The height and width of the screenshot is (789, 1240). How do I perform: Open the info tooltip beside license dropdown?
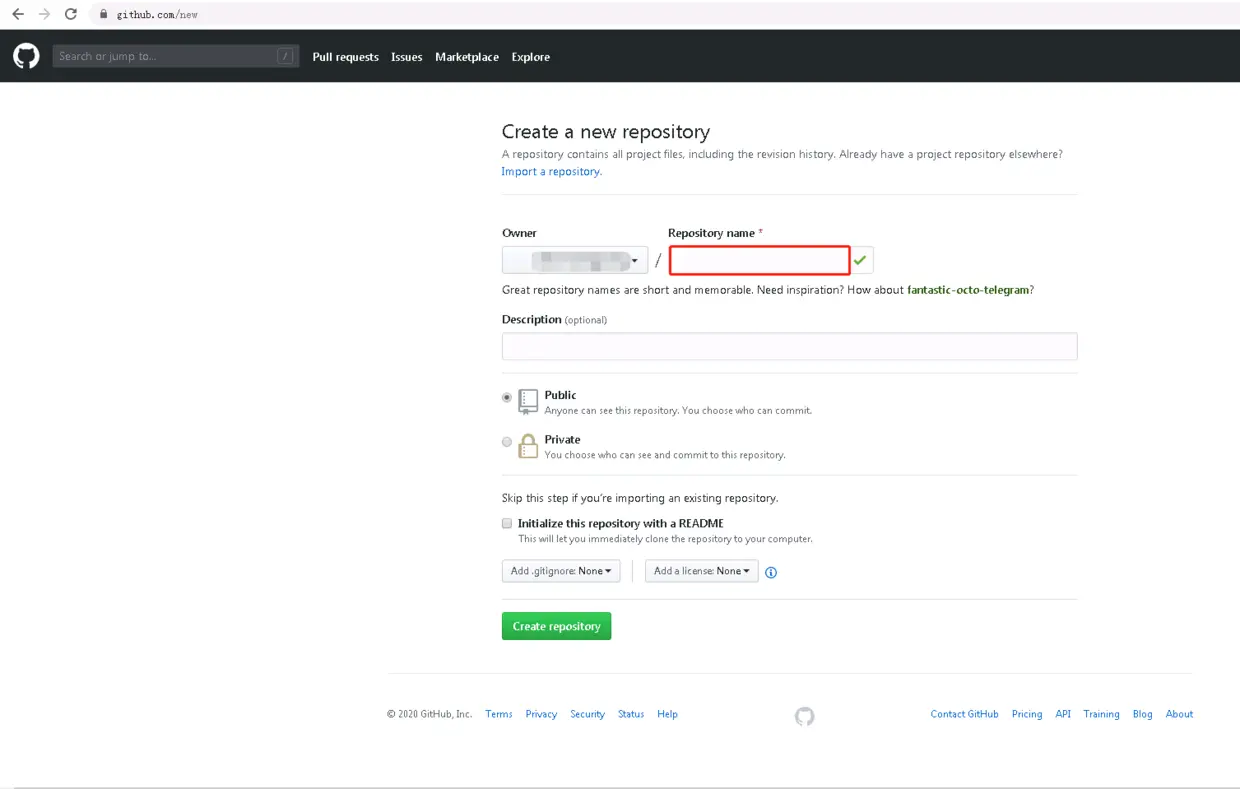(x=770, y=571)
